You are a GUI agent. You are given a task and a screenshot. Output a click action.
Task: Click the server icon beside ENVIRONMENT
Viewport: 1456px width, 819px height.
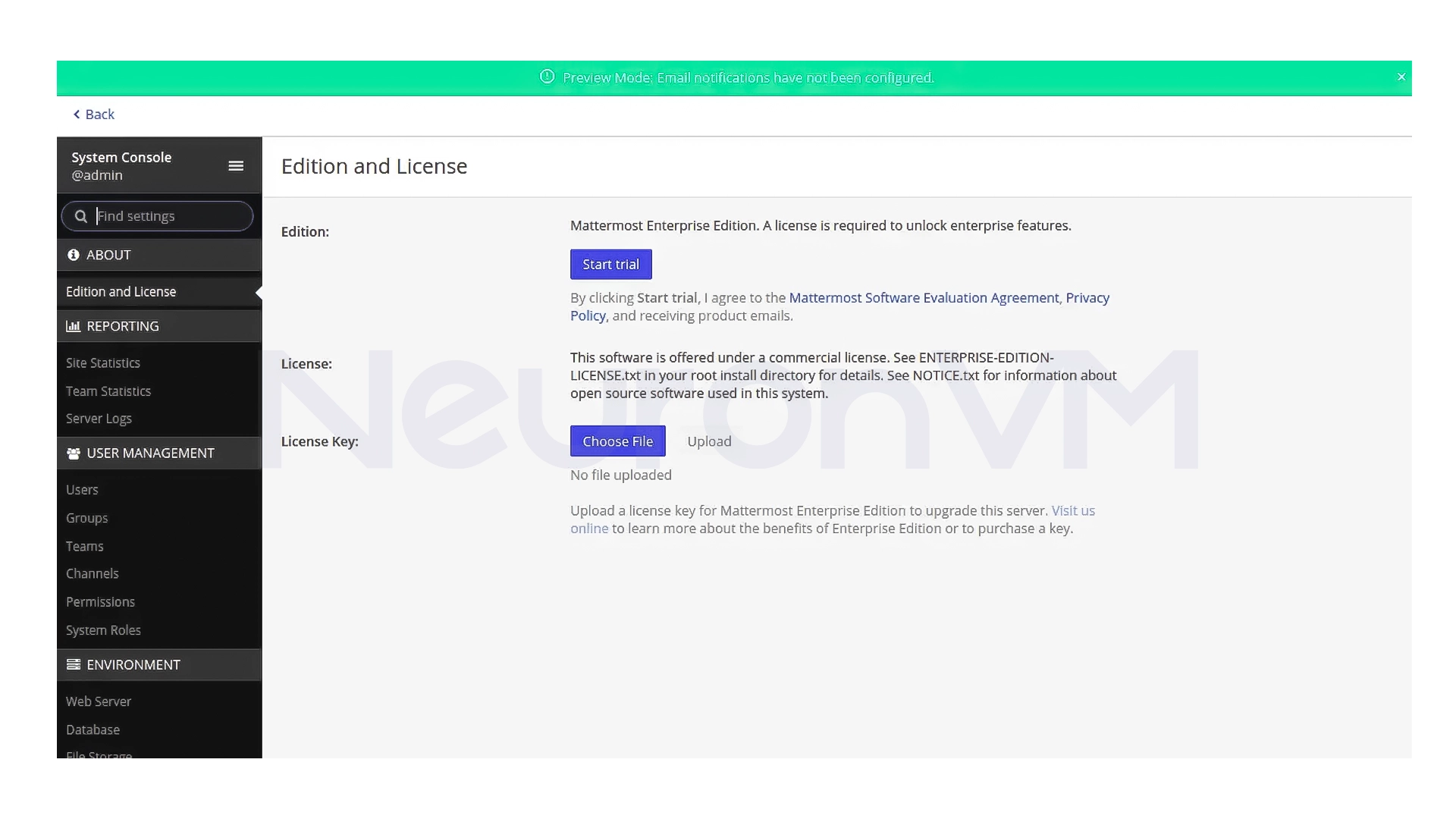click(x=73, y=664)
